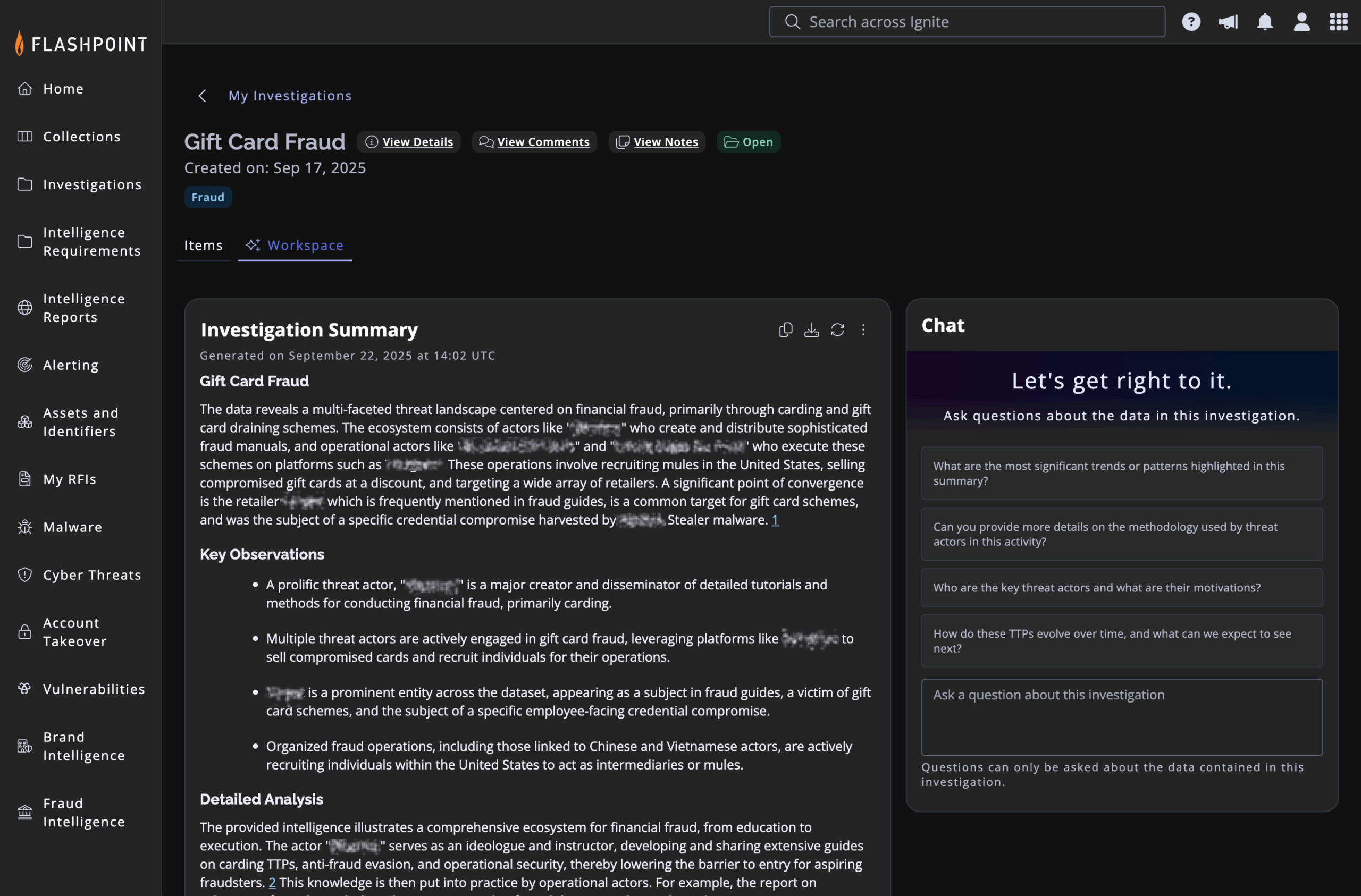
Task: Open the user profile icon
Action: coord(1302,22)
